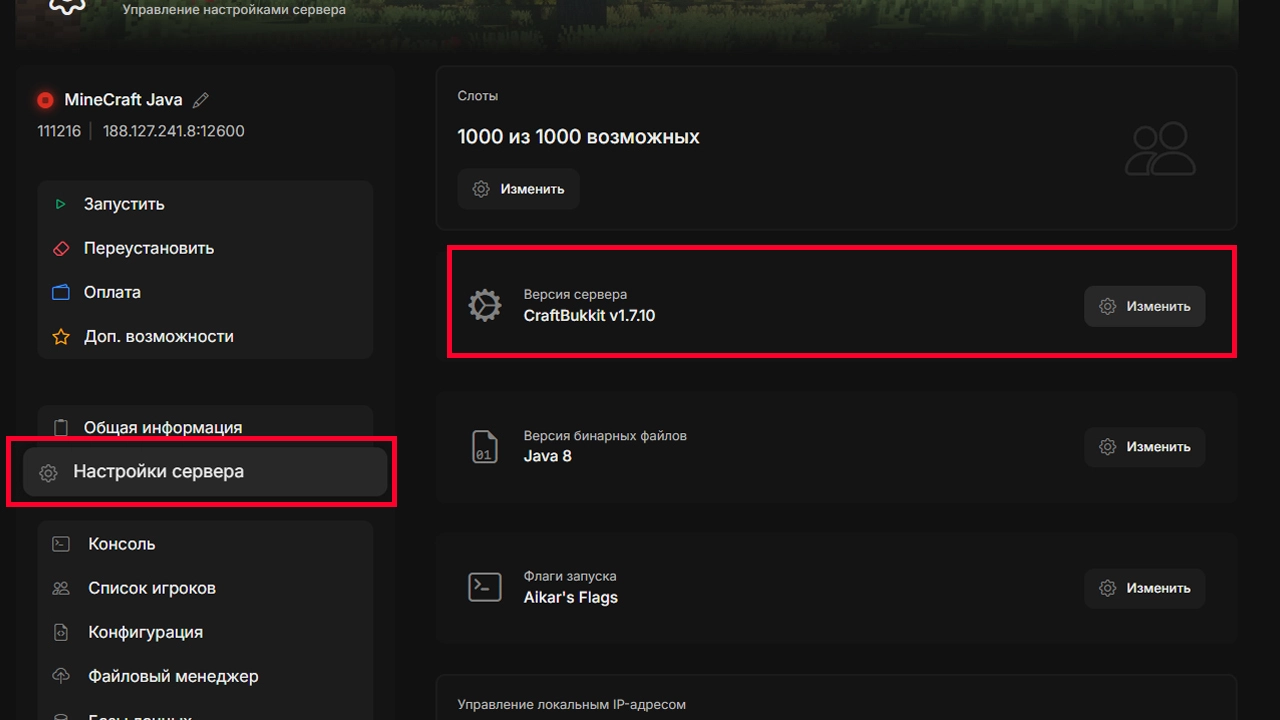Click the red server status indicator icon
The image size is (1280, 720).
click(45, 100)
